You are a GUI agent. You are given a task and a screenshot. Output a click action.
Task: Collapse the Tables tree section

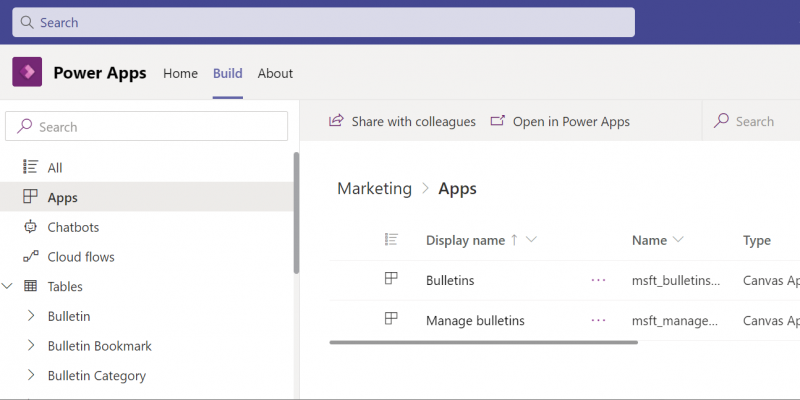click(x=8, y=286)
